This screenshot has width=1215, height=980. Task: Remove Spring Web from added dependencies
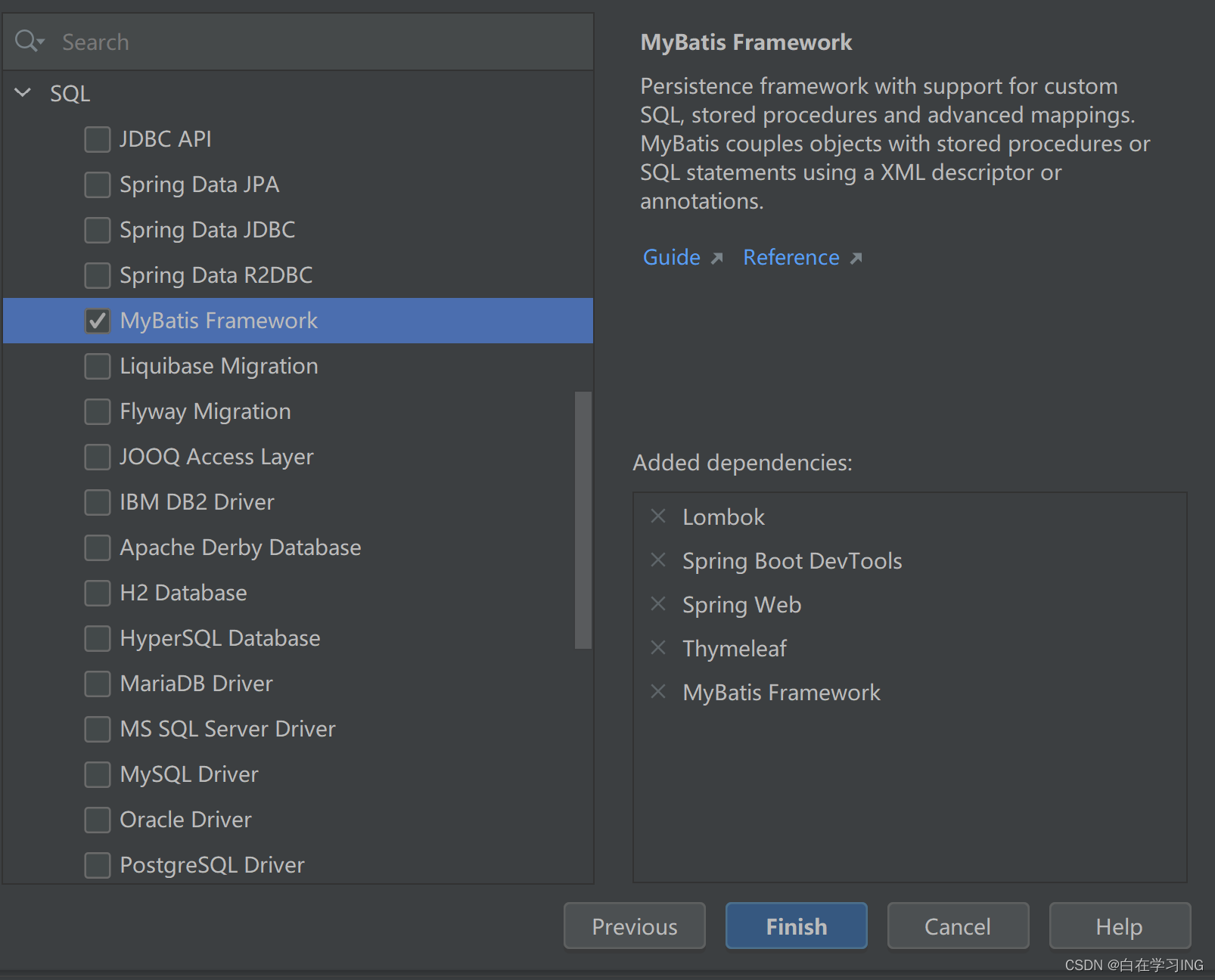(658, 604)
